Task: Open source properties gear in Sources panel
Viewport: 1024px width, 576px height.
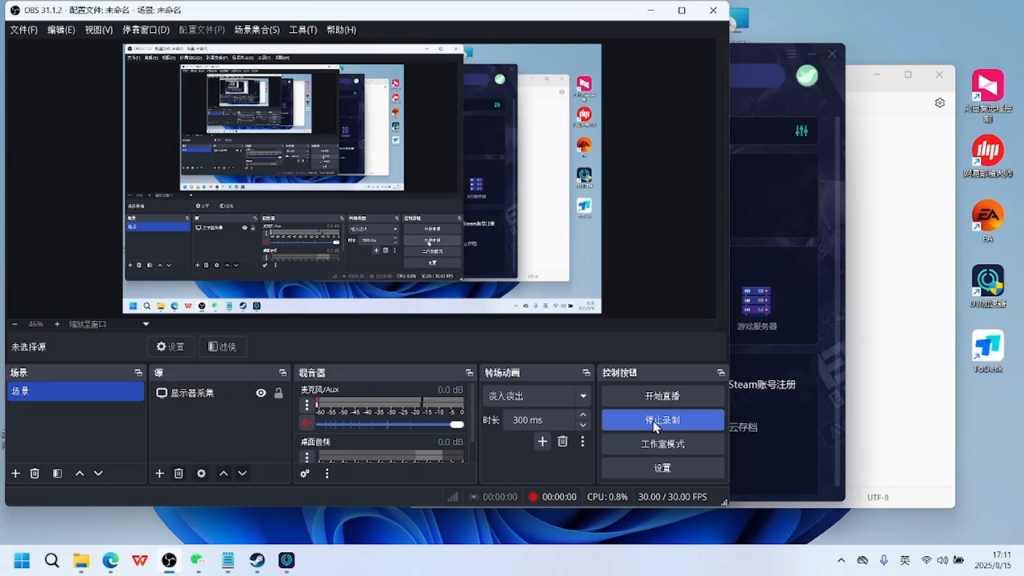Action: click(201, 473)
